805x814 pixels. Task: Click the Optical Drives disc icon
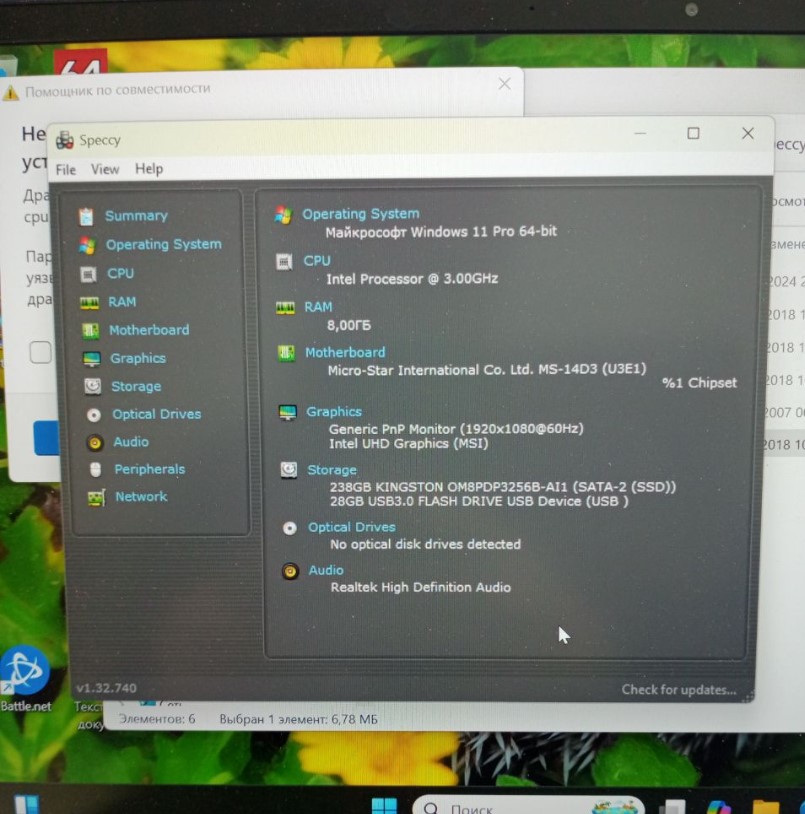pos(93,414)
